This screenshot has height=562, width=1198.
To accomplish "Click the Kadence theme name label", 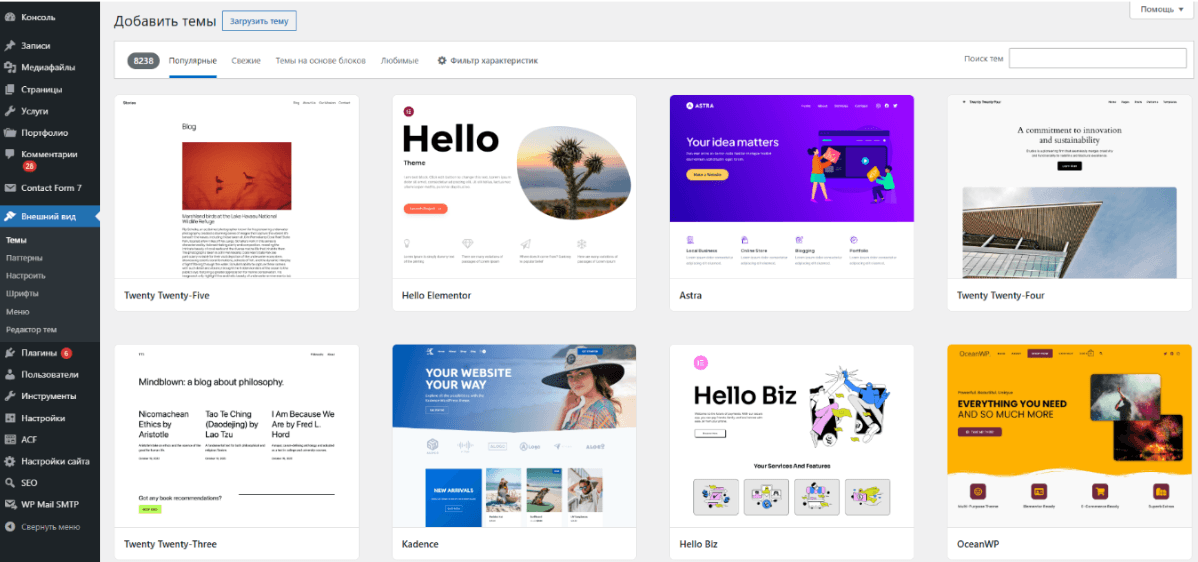I will pyautogui.click(x=420, y=544).
